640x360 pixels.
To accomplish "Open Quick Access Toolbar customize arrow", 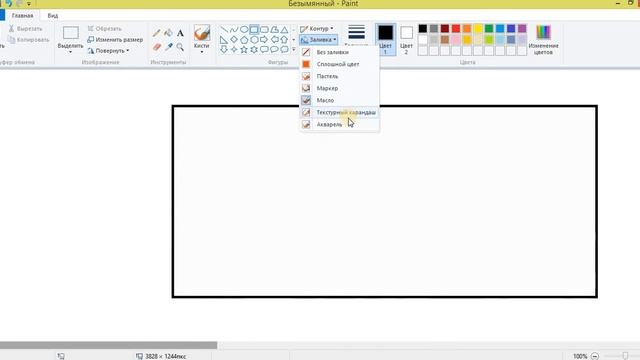I will pos(29,4).
